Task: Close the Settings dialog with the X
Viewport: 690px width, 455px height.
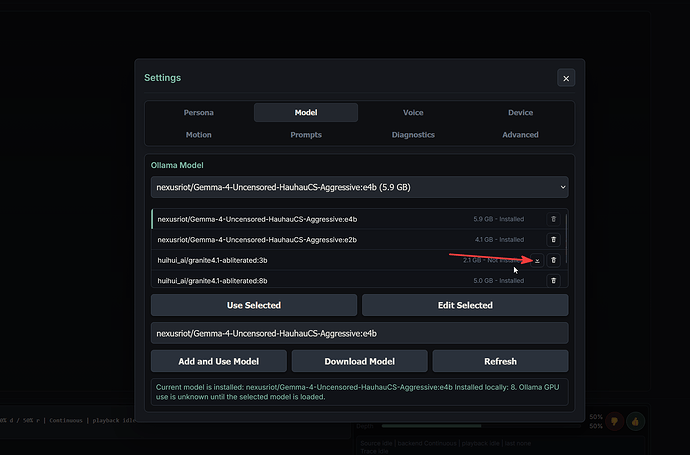Action: click(x=566, y=78)
